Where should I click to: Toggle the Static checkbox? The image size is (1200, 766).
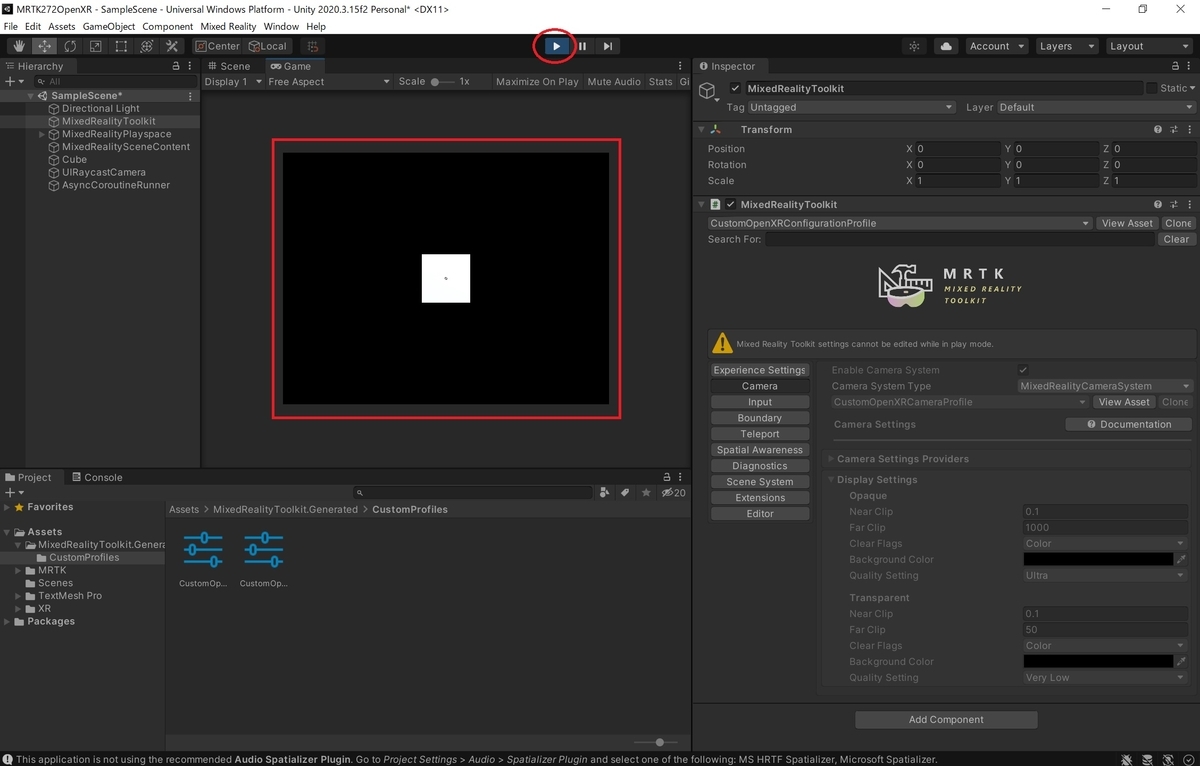1151,88
